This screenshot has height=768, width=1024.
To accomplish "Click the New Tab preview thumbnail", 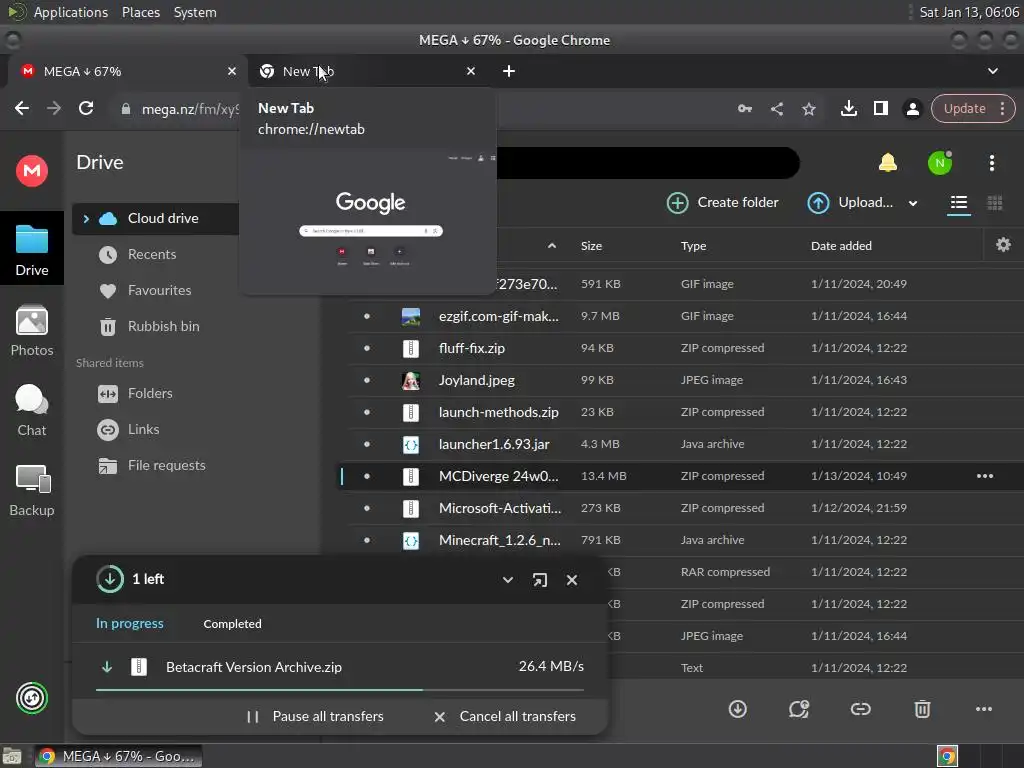I will click(x=370, y=220).
